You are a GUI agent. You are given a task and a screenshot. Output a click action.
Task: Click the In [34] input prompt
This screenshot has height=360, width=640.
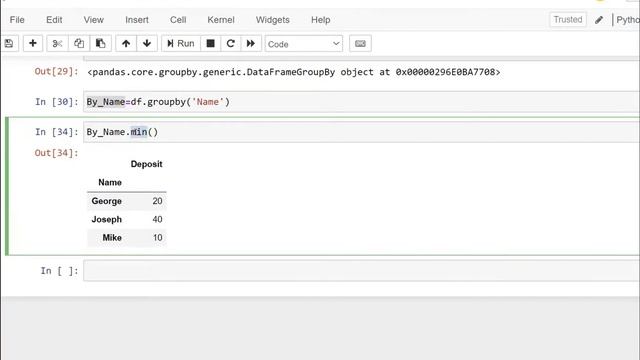[56, 132]
